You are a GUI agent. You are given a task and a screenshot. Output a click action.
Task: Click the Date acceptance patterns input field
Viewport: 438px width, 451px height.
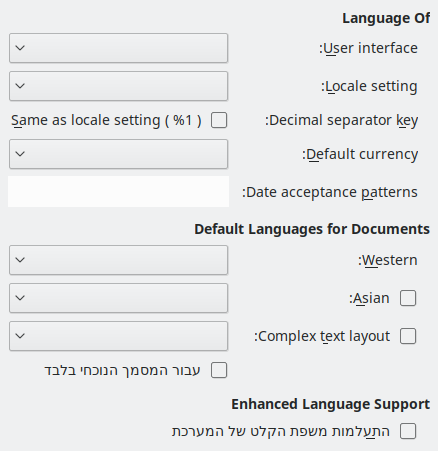(118, 192)
